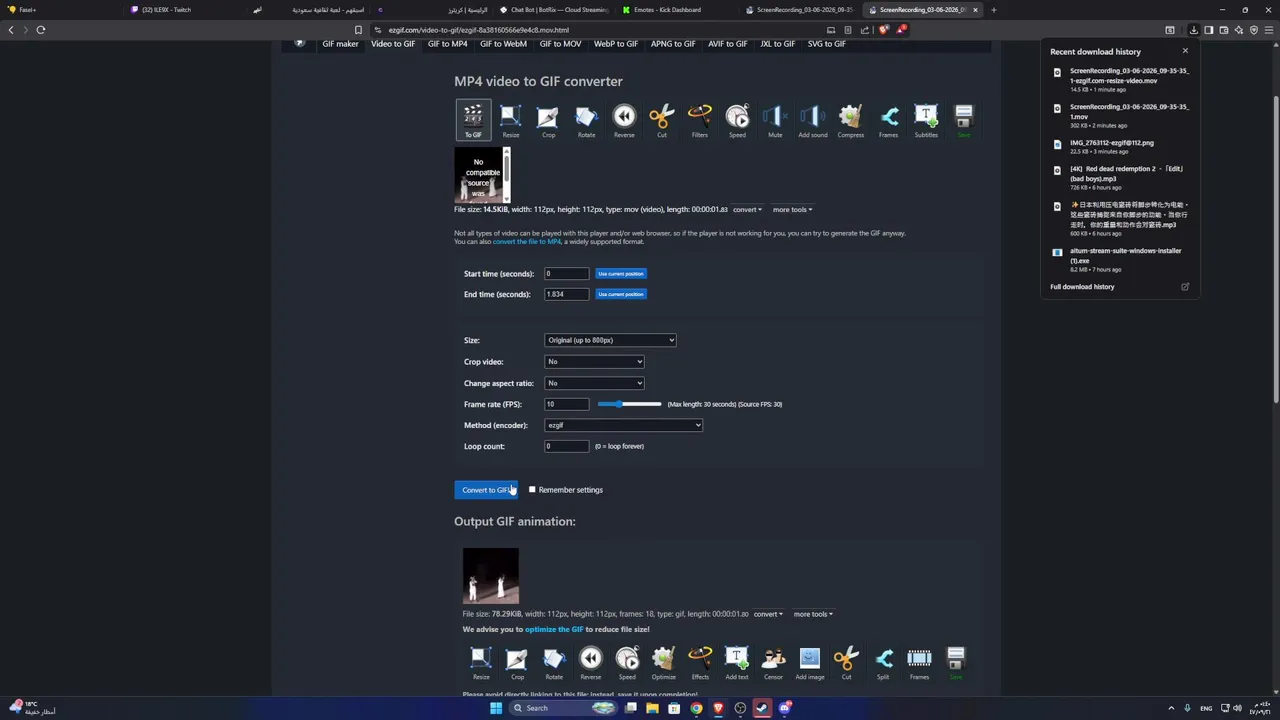The height and width of the screenshot is (720, 1280).
Task: Open Full download history link
Action: 1082,287
